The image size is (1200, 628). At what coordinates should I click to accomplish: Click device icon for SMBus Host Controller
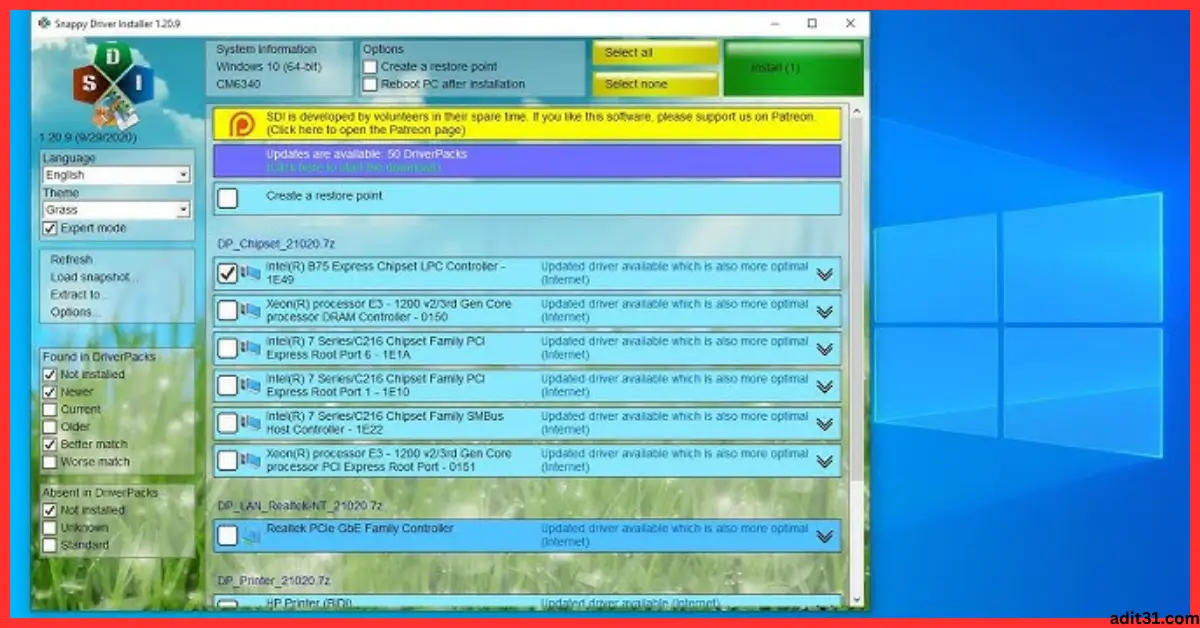pos(251,423)
